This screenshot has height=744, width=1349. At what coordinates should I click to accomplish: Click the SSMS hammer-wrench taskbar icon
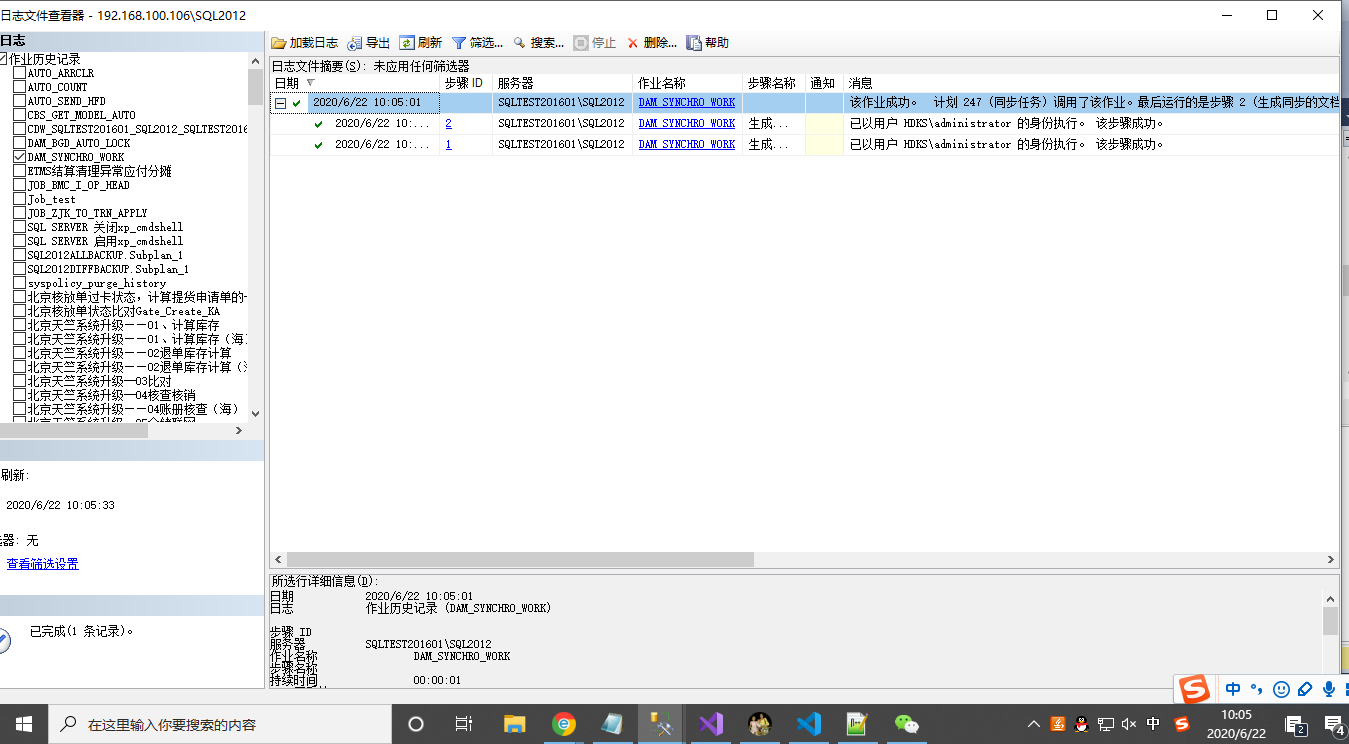[x=661, y=724]
